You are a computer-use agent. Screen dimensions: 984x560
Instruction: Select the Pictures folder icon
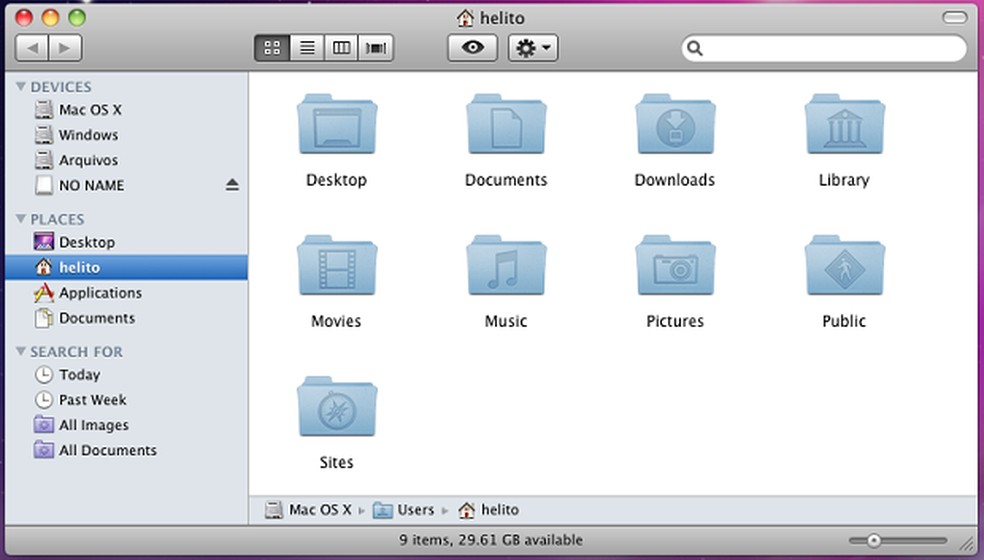point(675,268)
